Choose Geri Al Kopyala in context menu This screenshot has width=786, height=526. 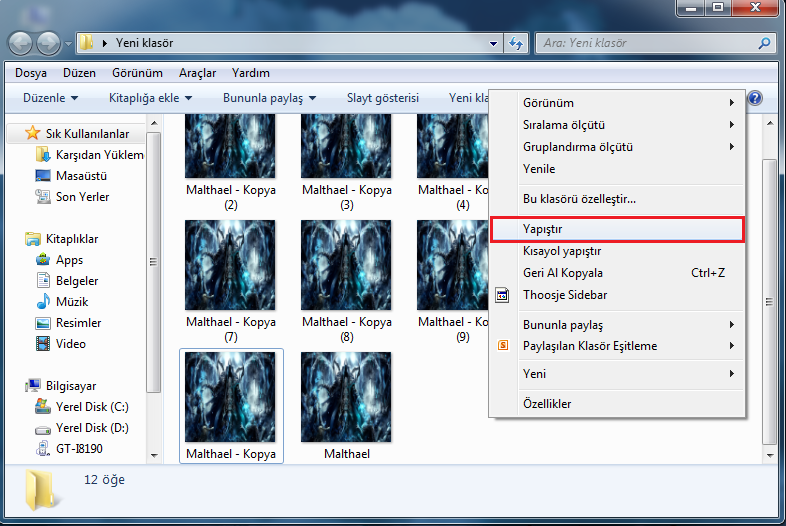(x=617, y=273)
